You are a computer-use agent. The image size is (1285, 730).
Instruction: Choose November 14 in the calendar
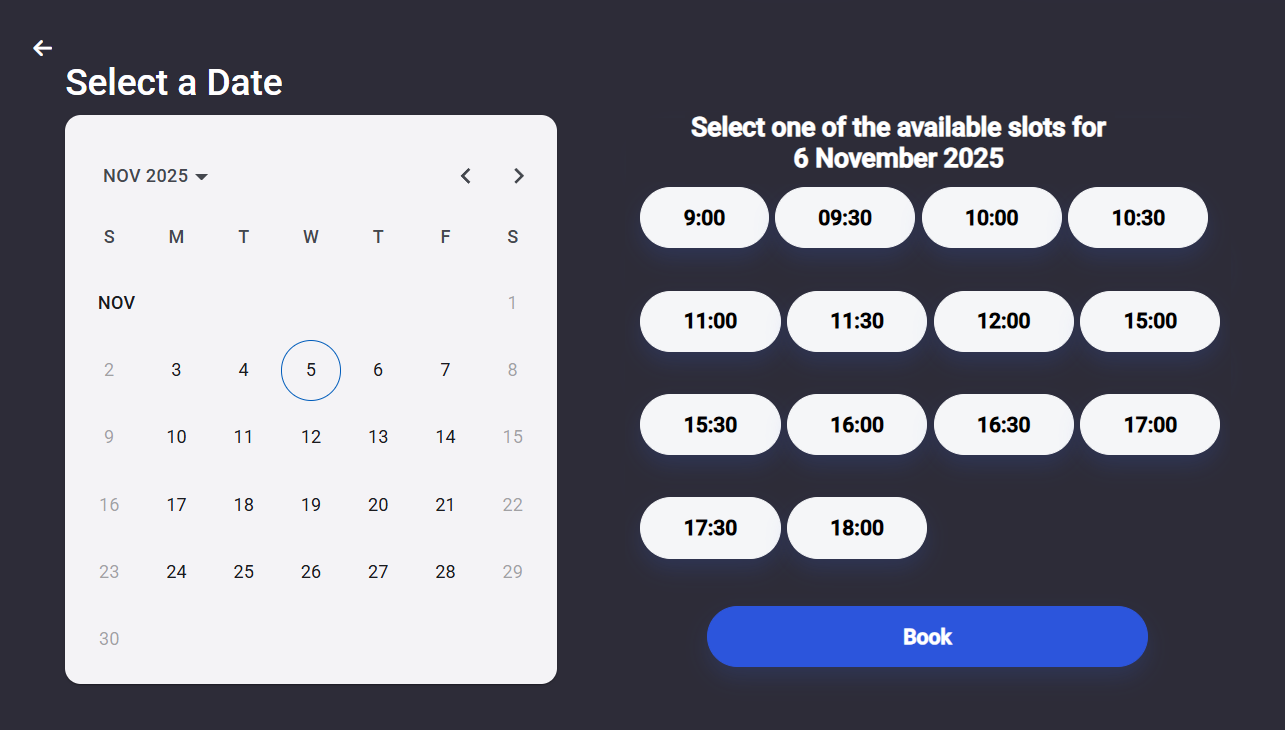[445, 437]
